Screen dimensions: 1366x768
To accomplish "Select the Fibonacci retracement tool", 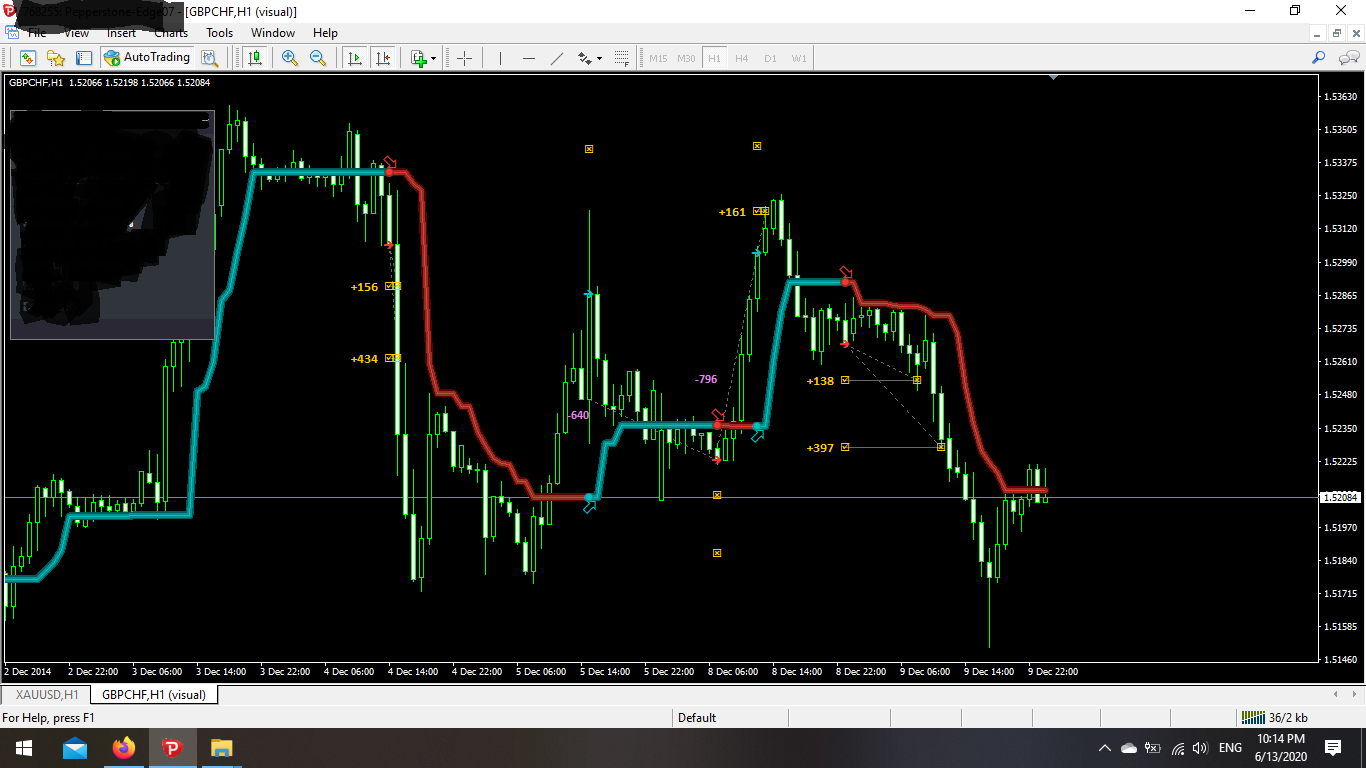I will tap(621, 58).
